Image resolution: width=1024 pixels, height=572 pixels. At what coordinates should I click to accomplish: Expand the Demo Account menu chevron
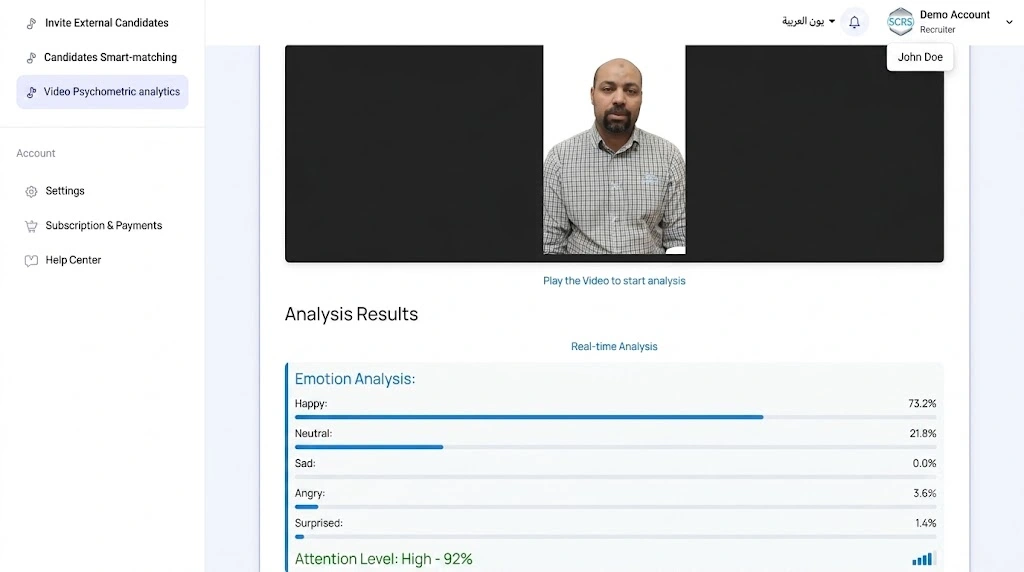(x=1009, y=22)
